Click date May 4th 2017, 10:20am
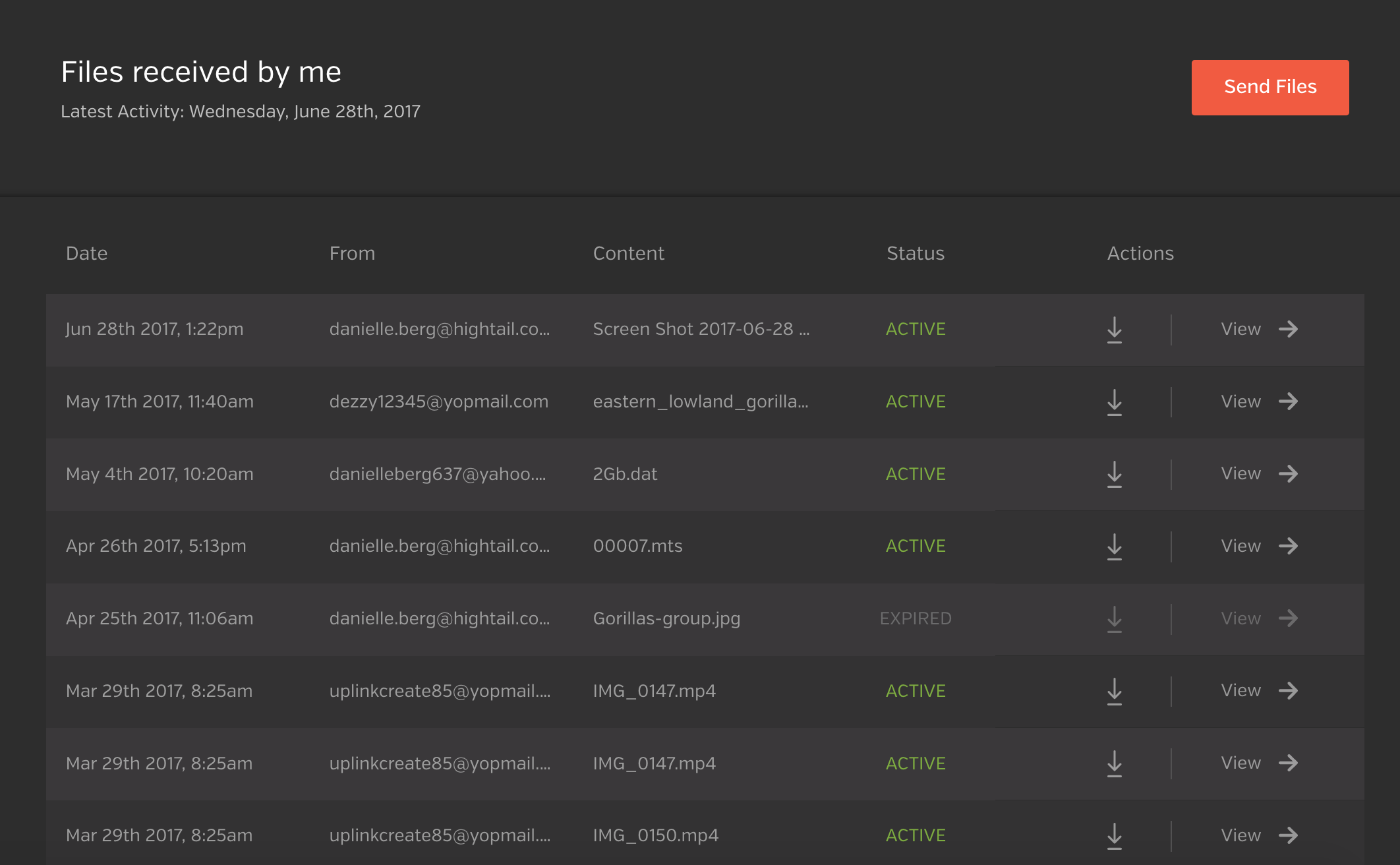This screenshot has width=1400, height=865. click(x=160, y=474)
